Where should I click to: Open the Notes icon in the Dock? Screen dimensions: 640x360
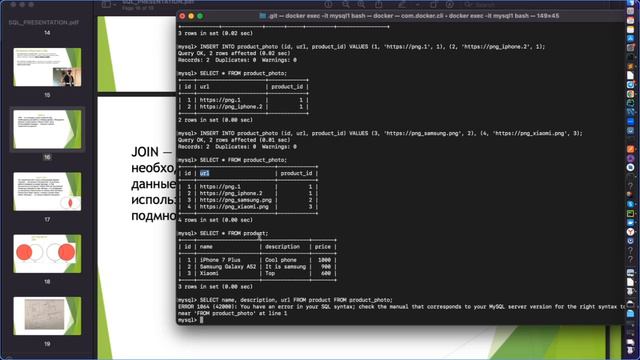pyautogui.click(x=631, y=29)
